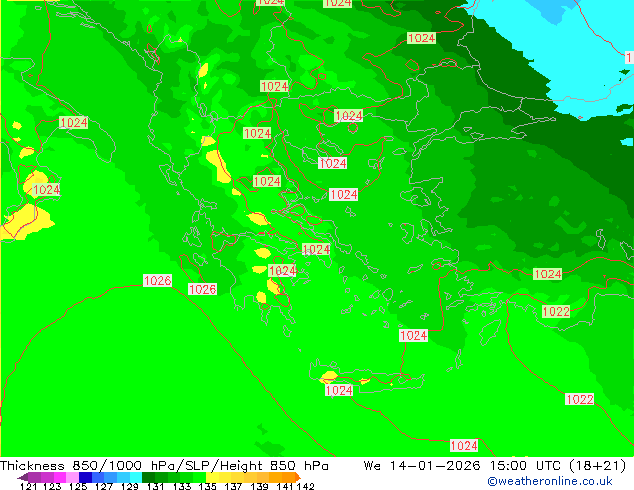
Task: Click legend value 123
Action: 52,486
